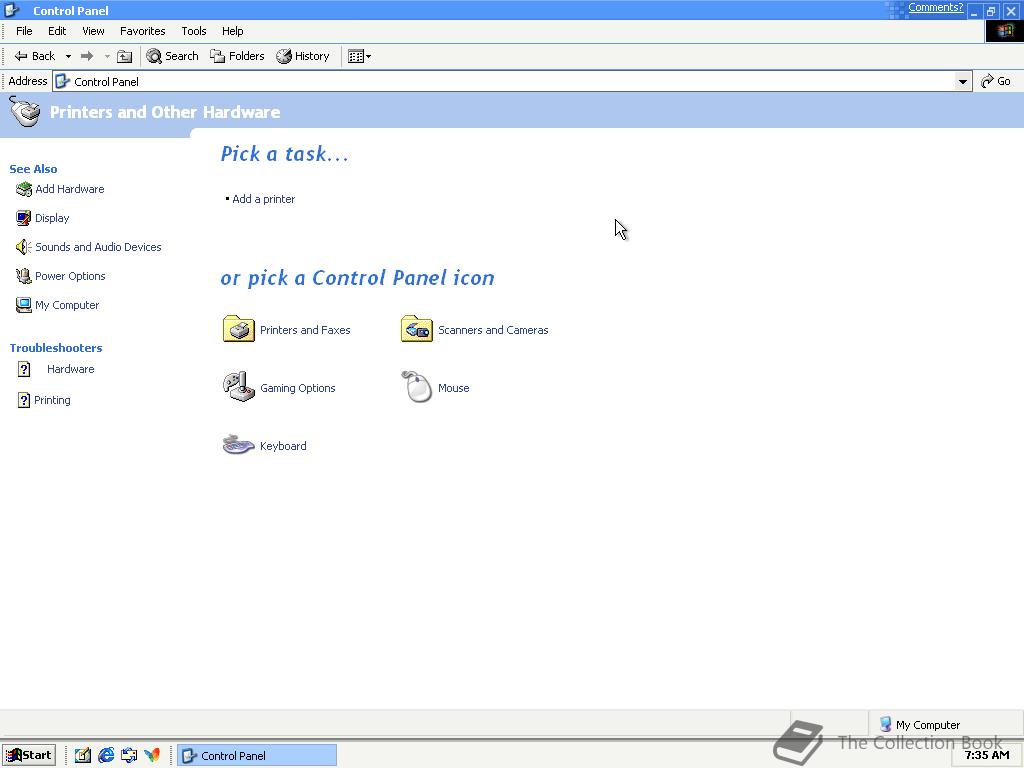The height and width of the screenshot is (768, 1024).
Task: Click the Add Hardware link text
Action: 70,189
